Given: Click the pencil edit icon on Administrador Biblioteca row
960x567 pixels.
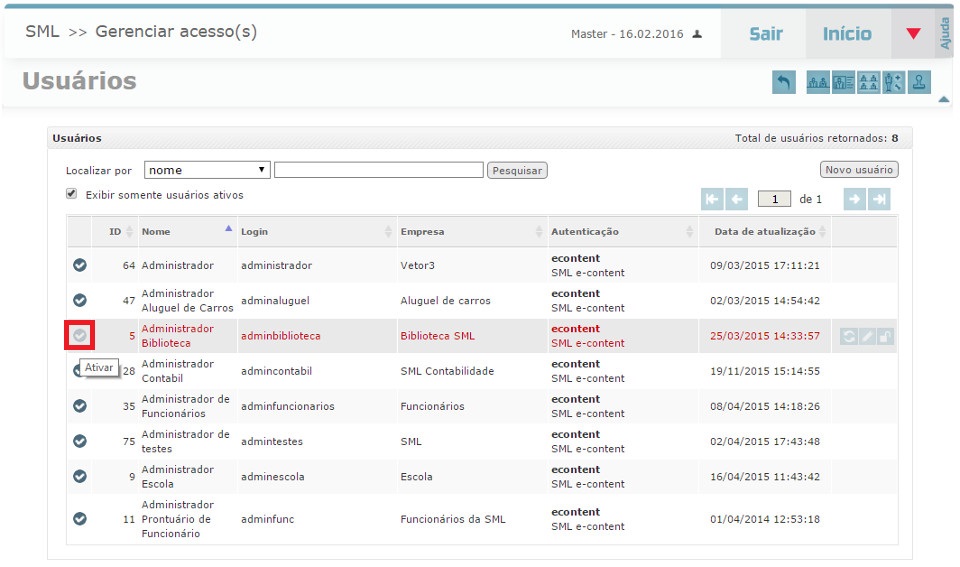Looking at the screenshot, I should click(x=867, y=336).
